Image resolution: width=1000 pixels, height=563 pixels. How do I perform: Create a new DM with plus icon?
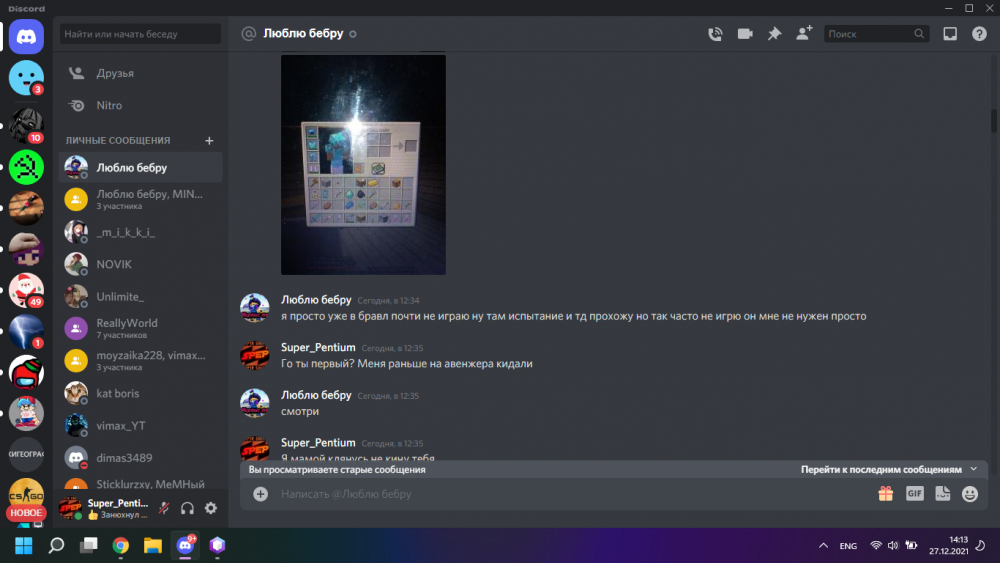click(x=209, y=140)
